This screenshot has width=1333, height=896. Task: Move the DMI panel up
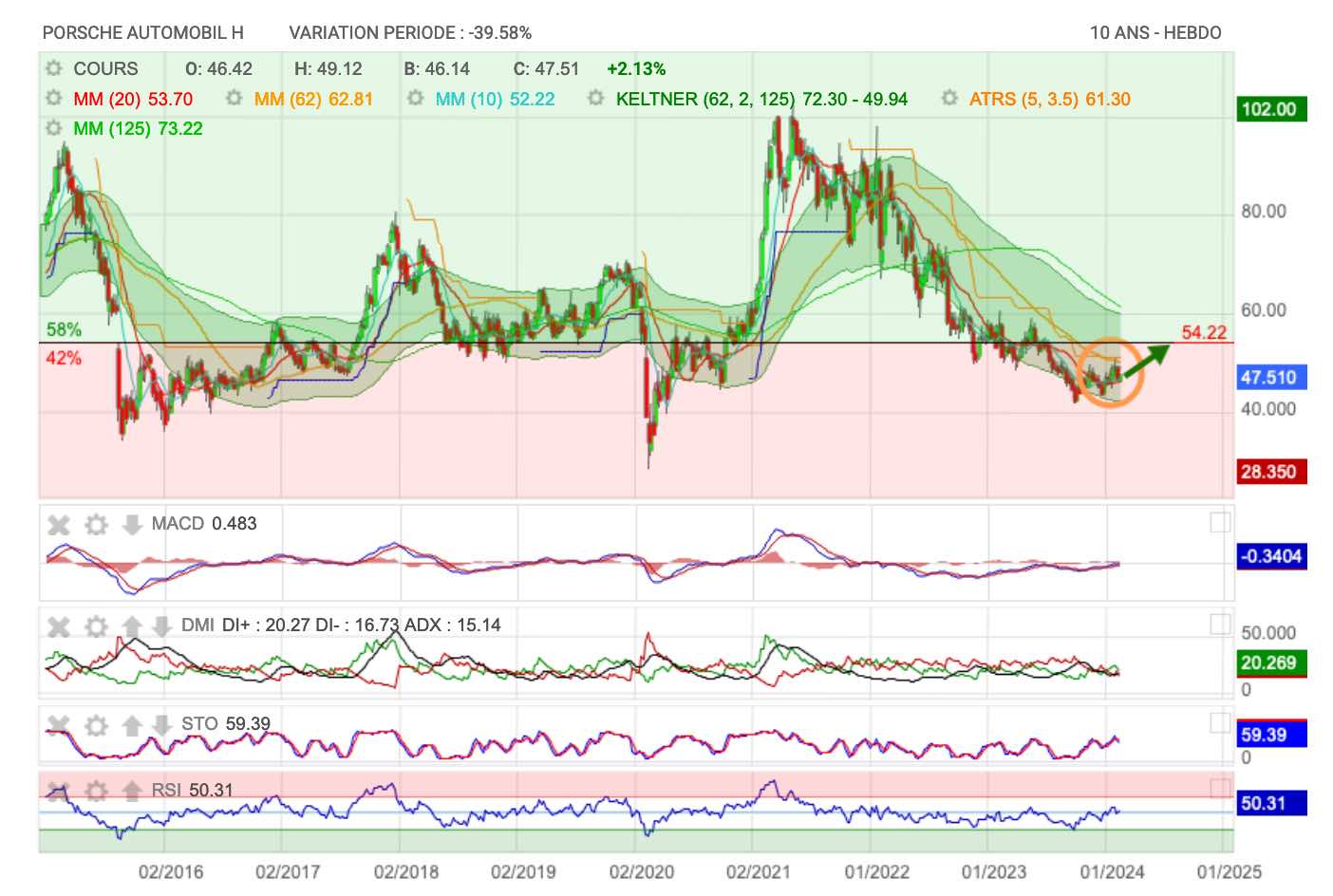[132, 626]
